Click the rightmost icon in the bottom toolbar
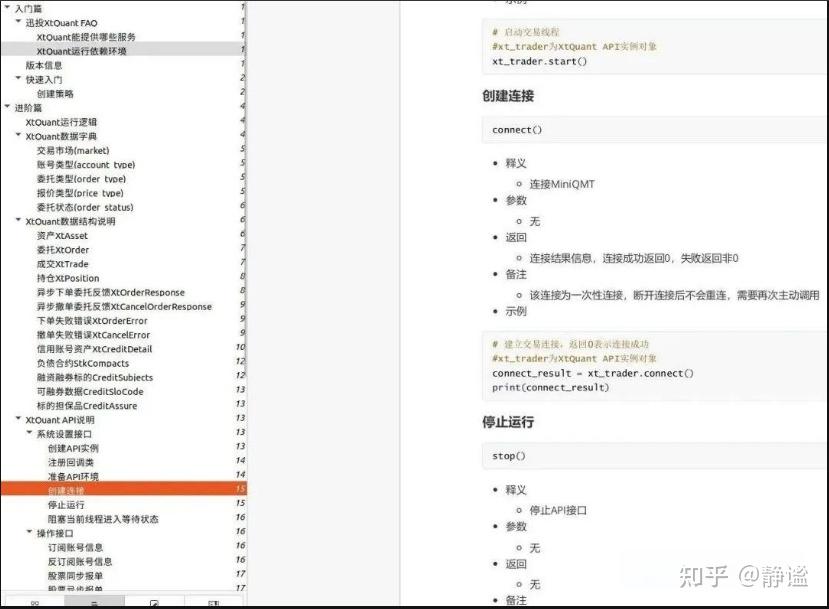 (x=212, y=603)
